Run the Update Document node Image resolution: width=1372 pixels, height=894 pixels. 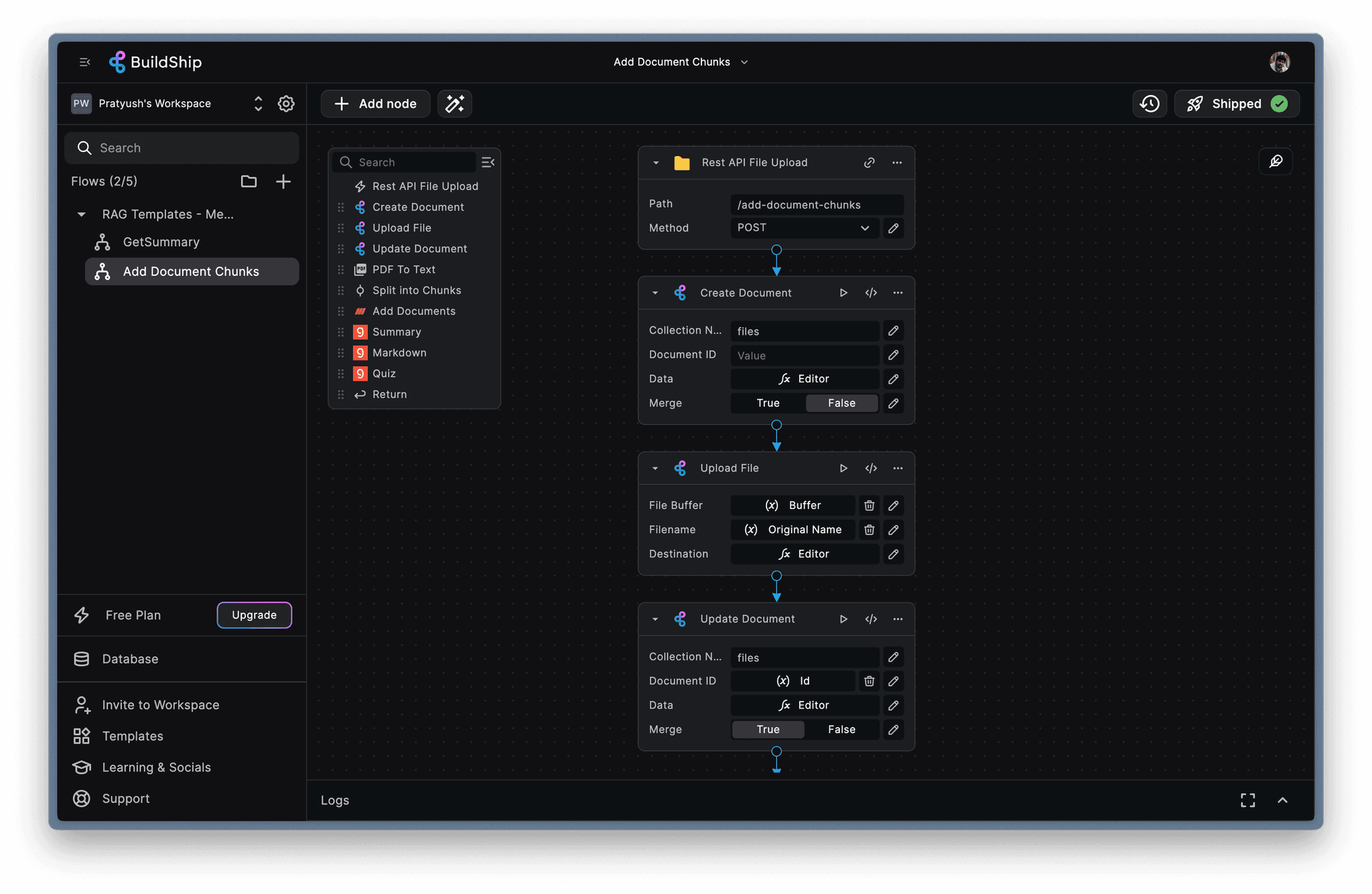click(843, 619)
